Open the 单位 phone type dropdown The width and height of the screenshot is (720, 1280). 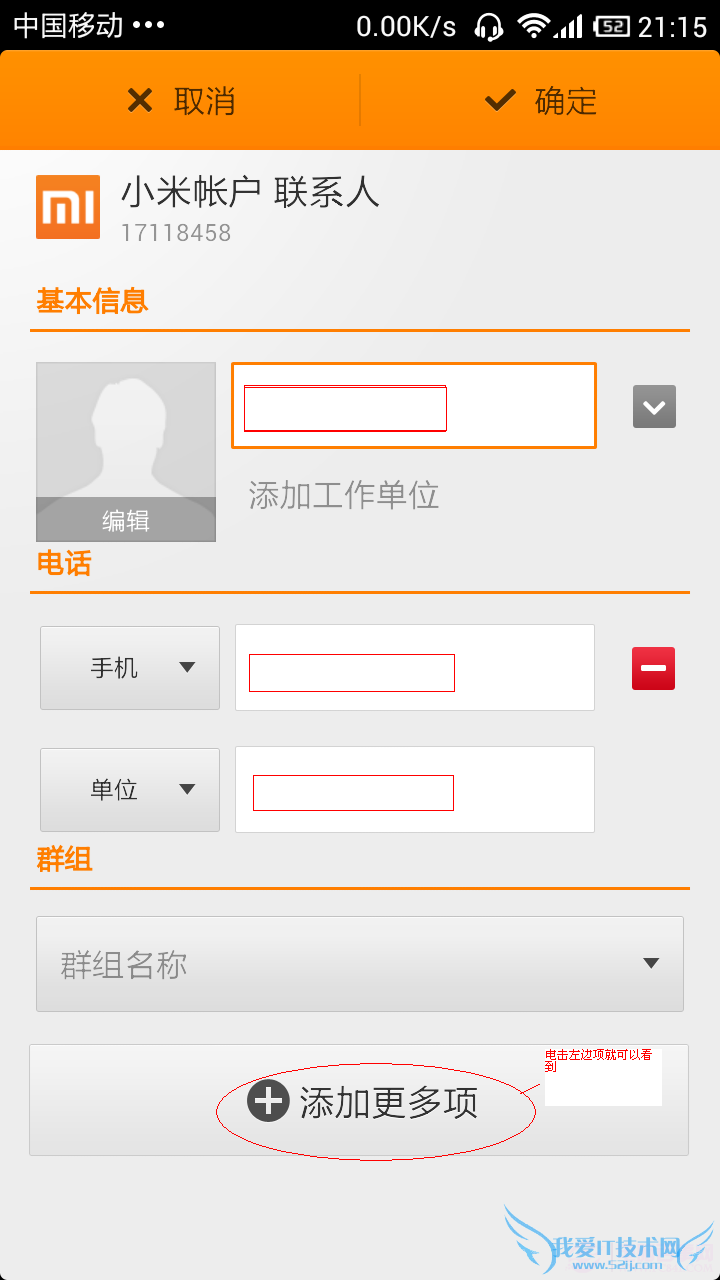(x=130, y=790)
